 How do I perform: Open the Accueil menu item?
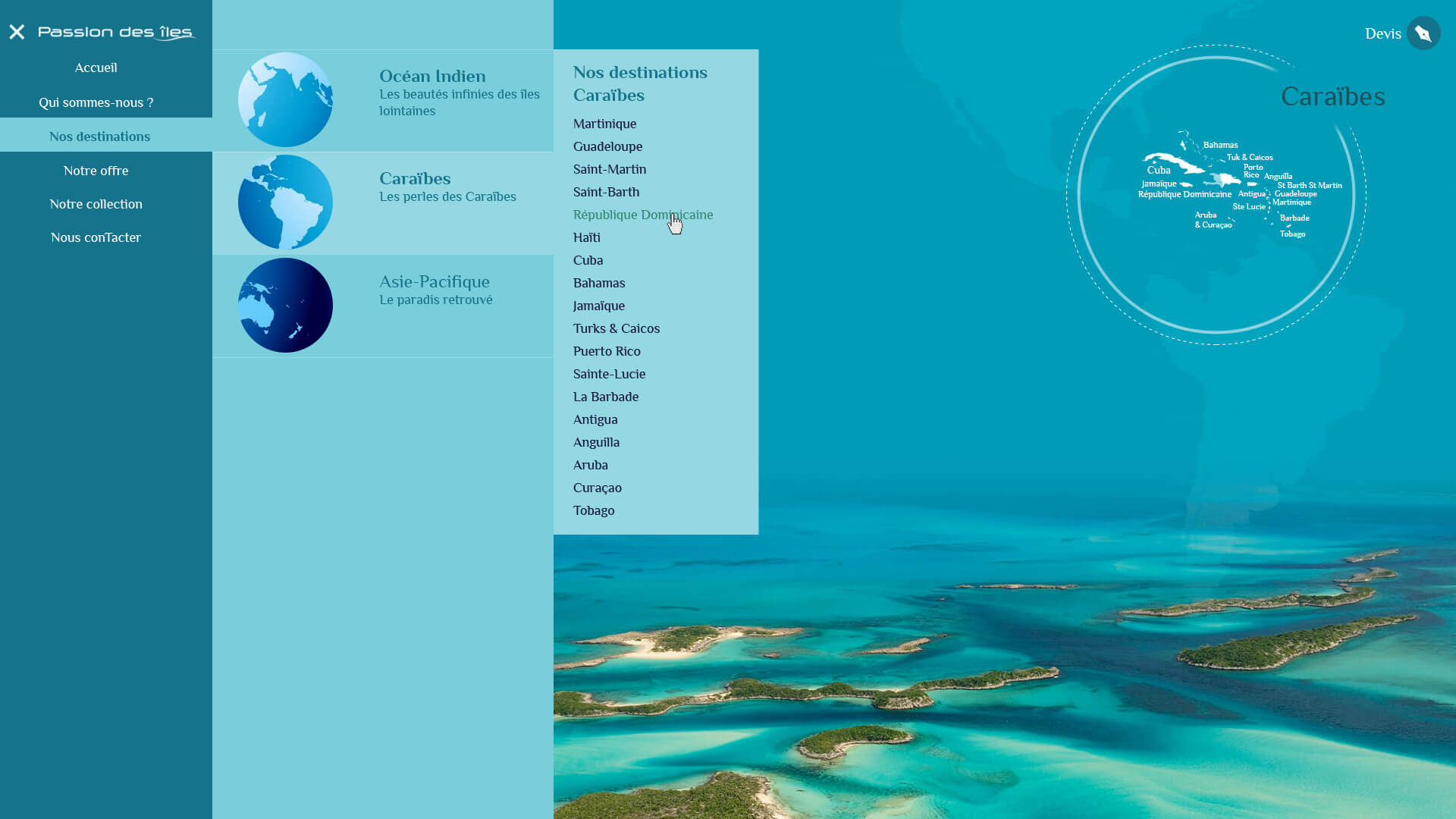tap(96, 67)
